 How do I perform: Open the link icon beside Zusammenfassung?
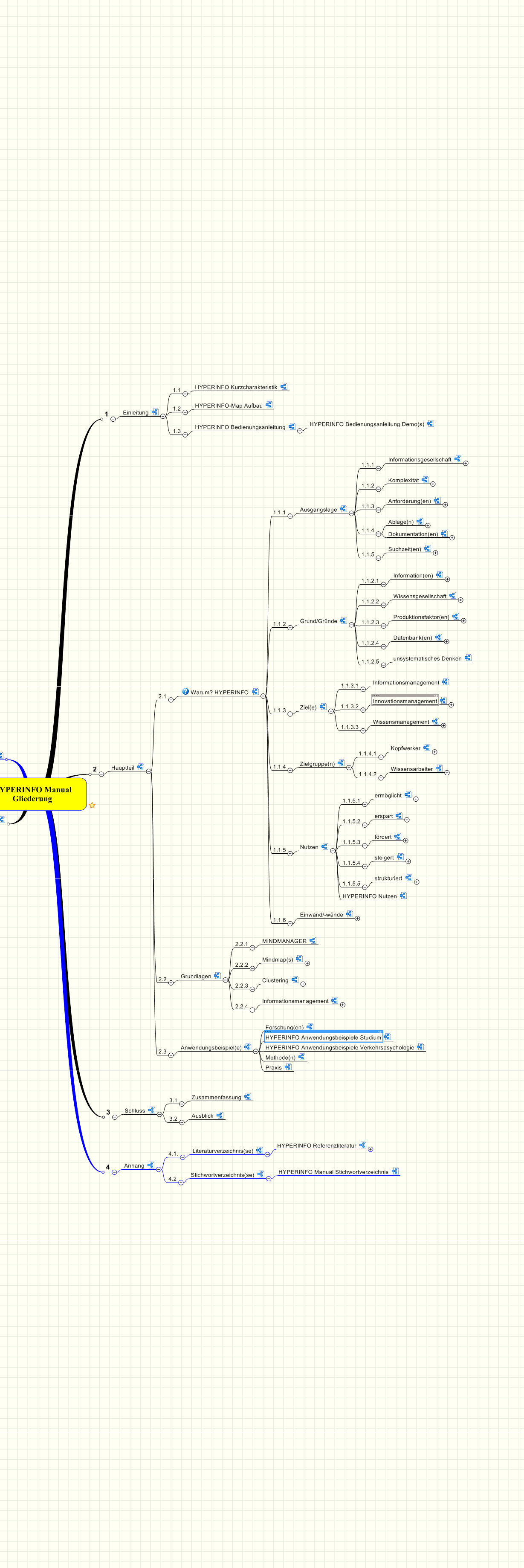pos(247,1097)
